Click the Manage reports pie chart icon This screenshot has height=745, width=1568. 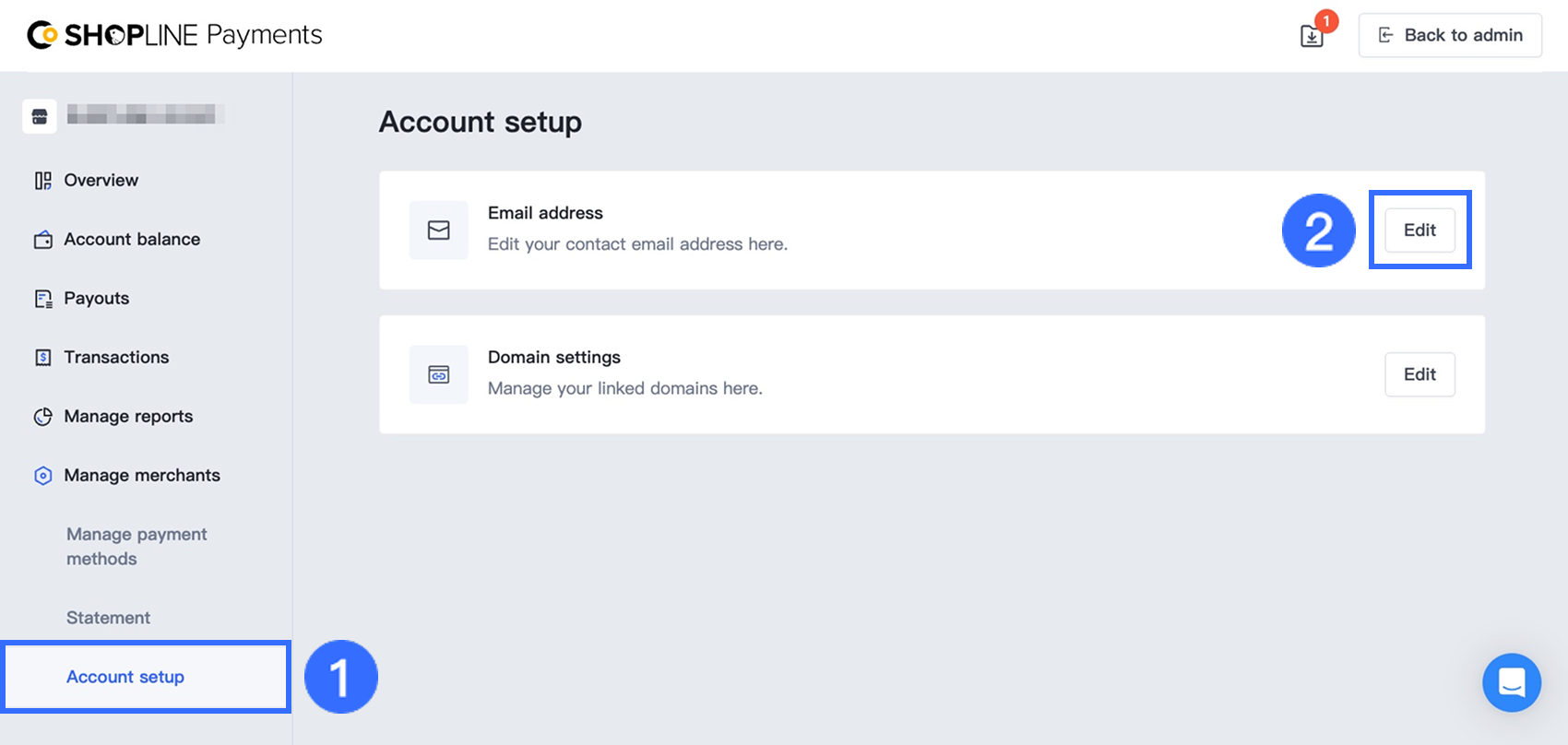(x=43, y=417)
